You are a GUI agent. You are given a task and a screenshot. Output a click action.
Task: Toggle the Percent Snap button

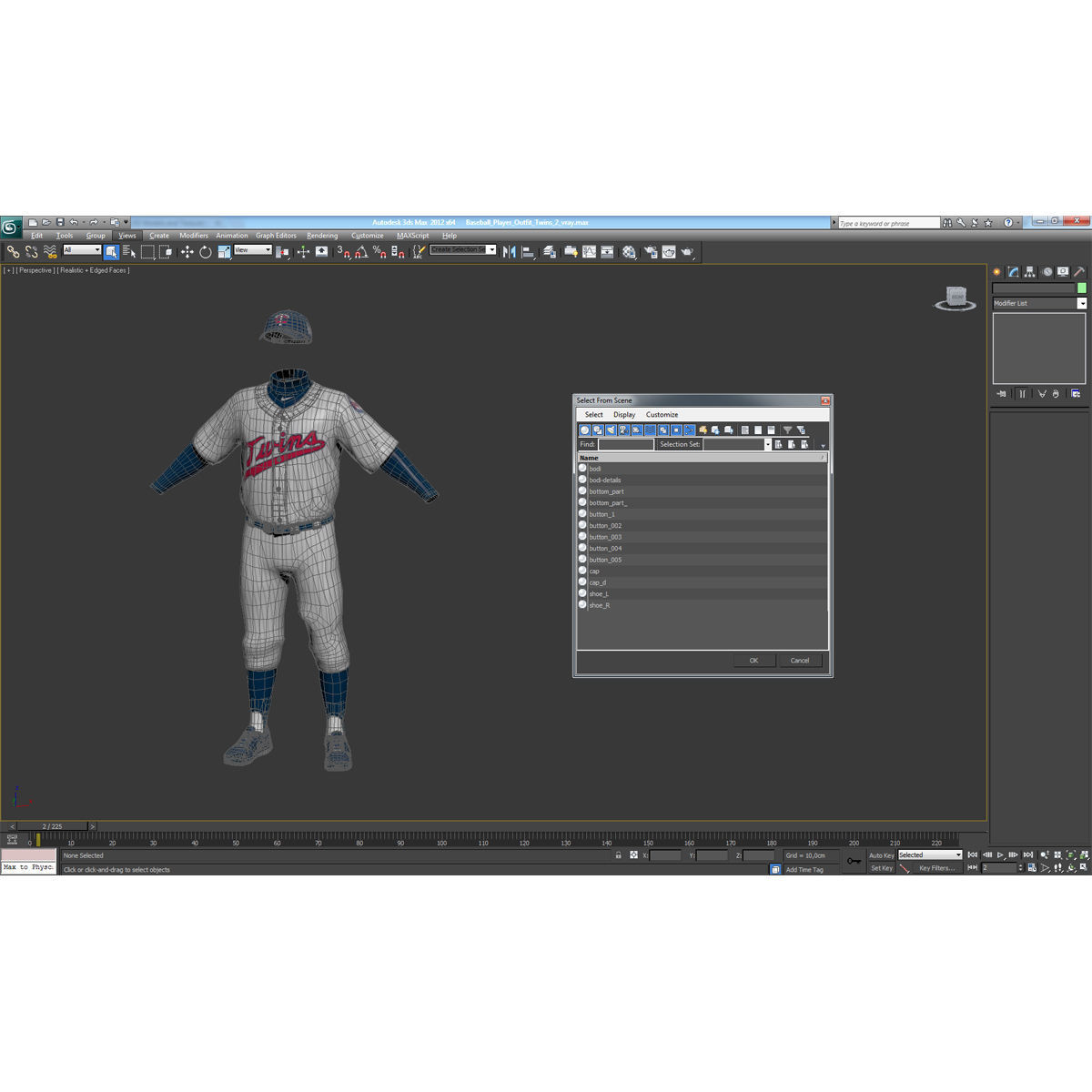pyautogui.click(x=379, y=252)
